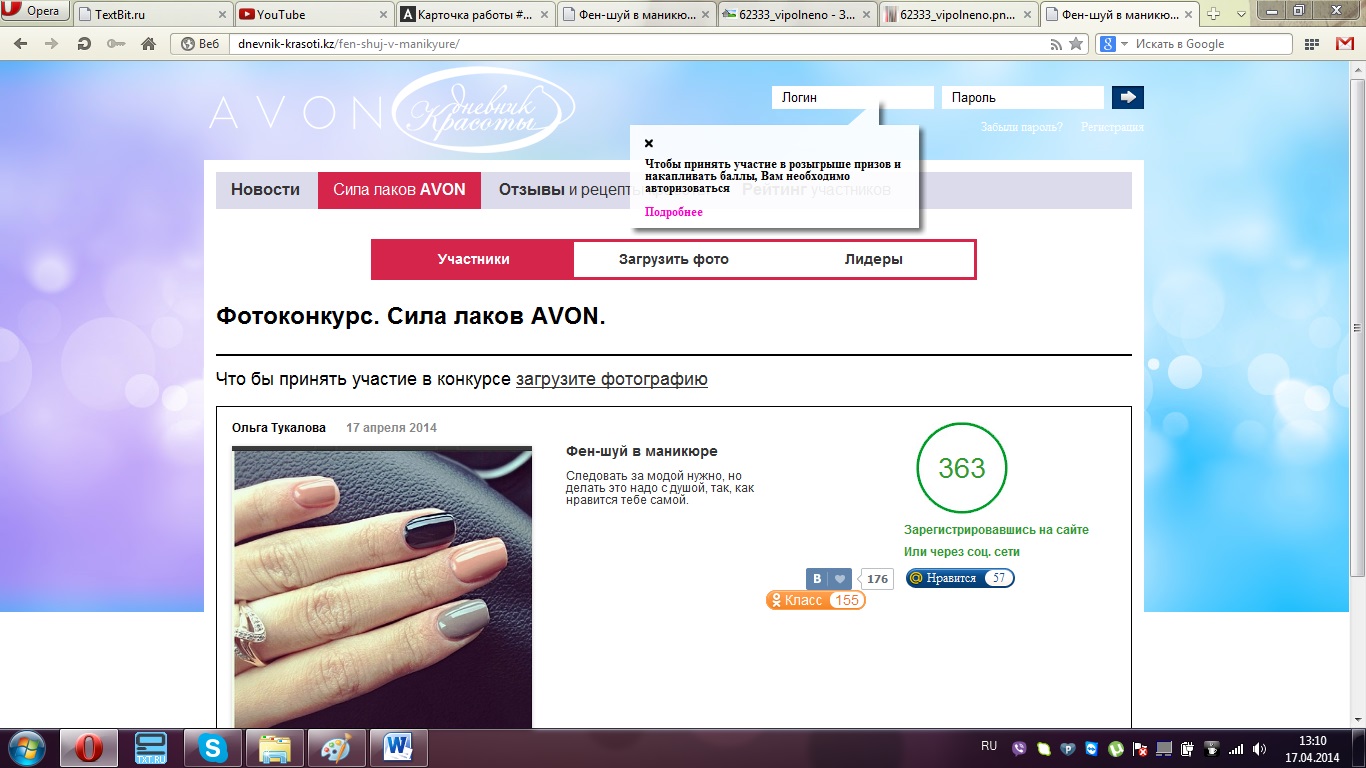
Task: Select the 'Участники' tab
Action: 473,259
